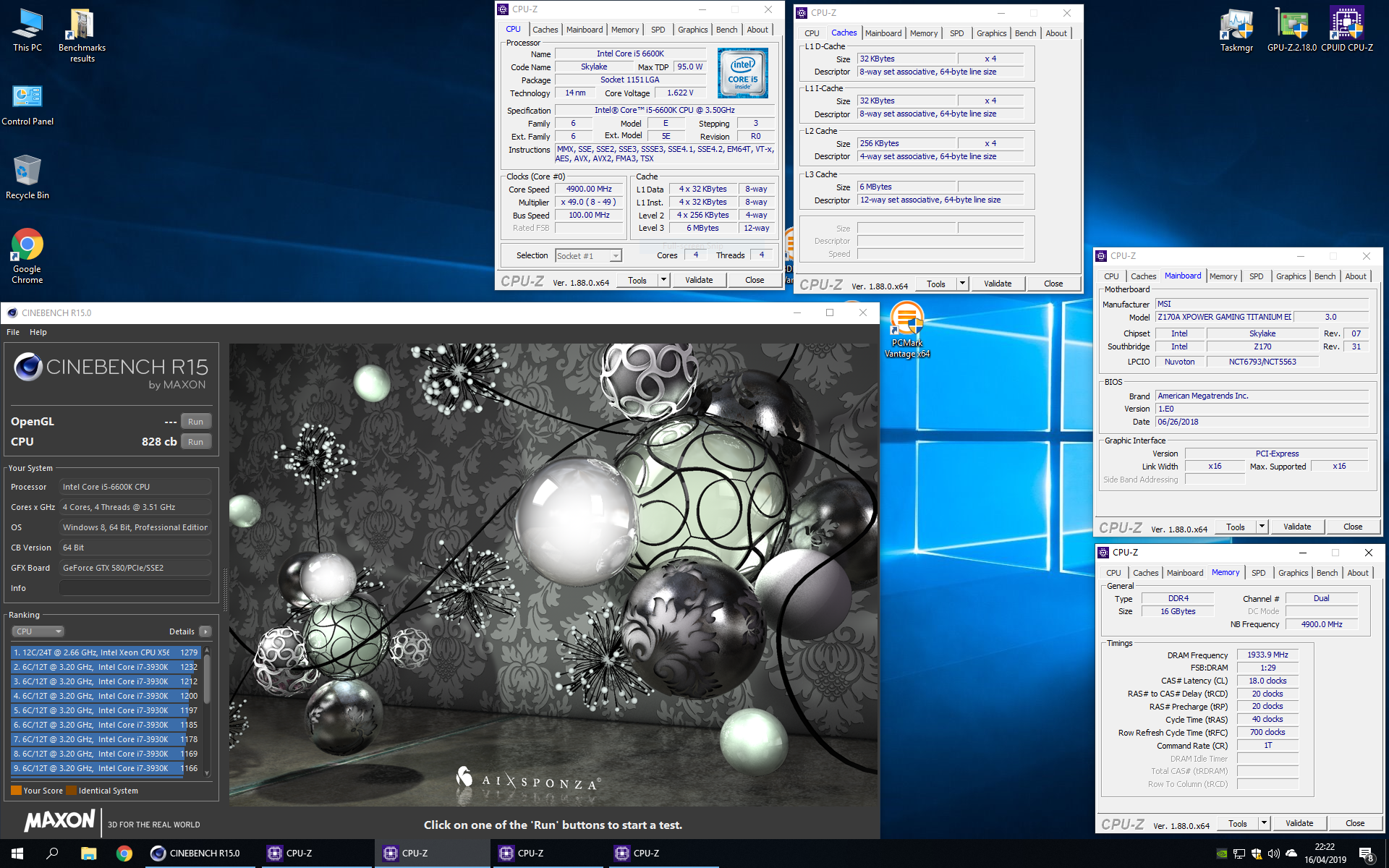
Task: Open the Windows Start menu
Action: tap(17, 854)
